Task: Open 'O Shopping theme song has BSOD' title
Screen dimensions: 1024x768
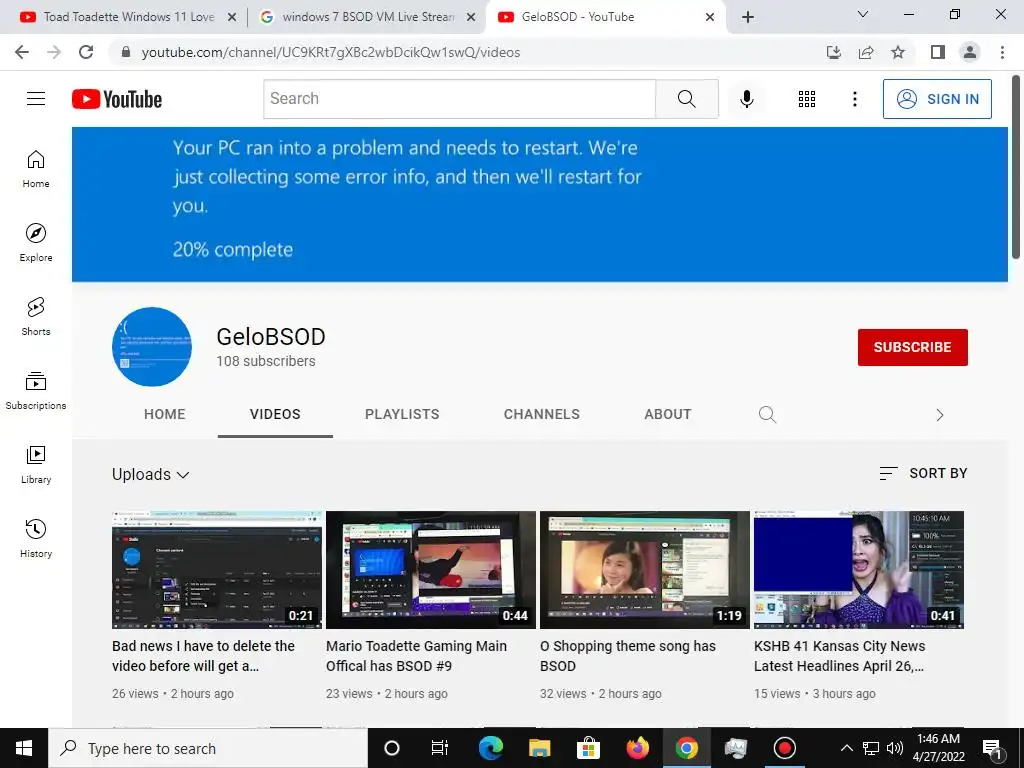Action: (628, 656)
